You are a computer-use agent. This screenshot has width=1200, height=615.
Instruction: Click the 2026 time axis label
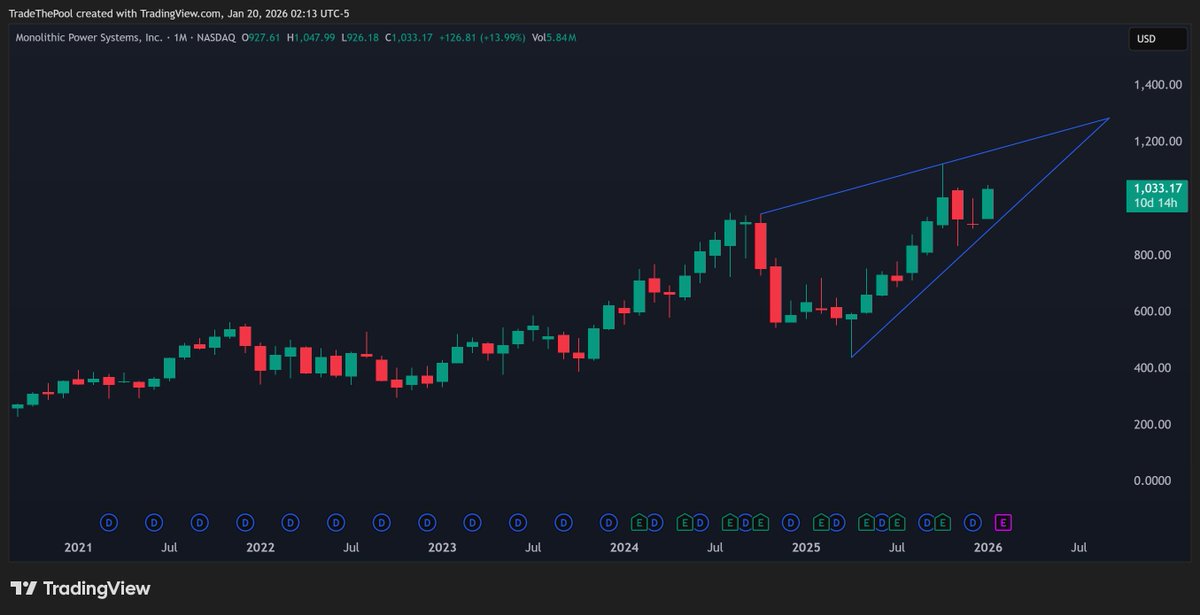[x=988, y=548]
